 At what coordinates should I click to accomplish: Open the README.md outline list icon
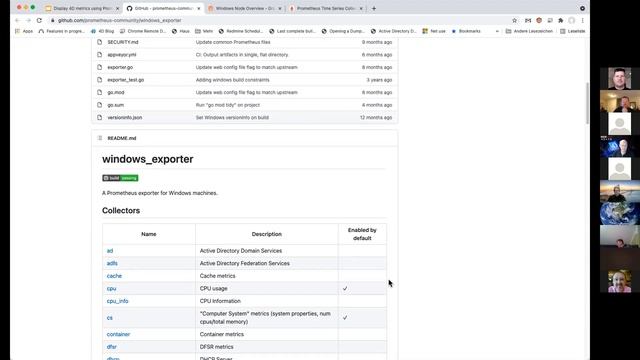pyautogui.click(x=100, y=138)
